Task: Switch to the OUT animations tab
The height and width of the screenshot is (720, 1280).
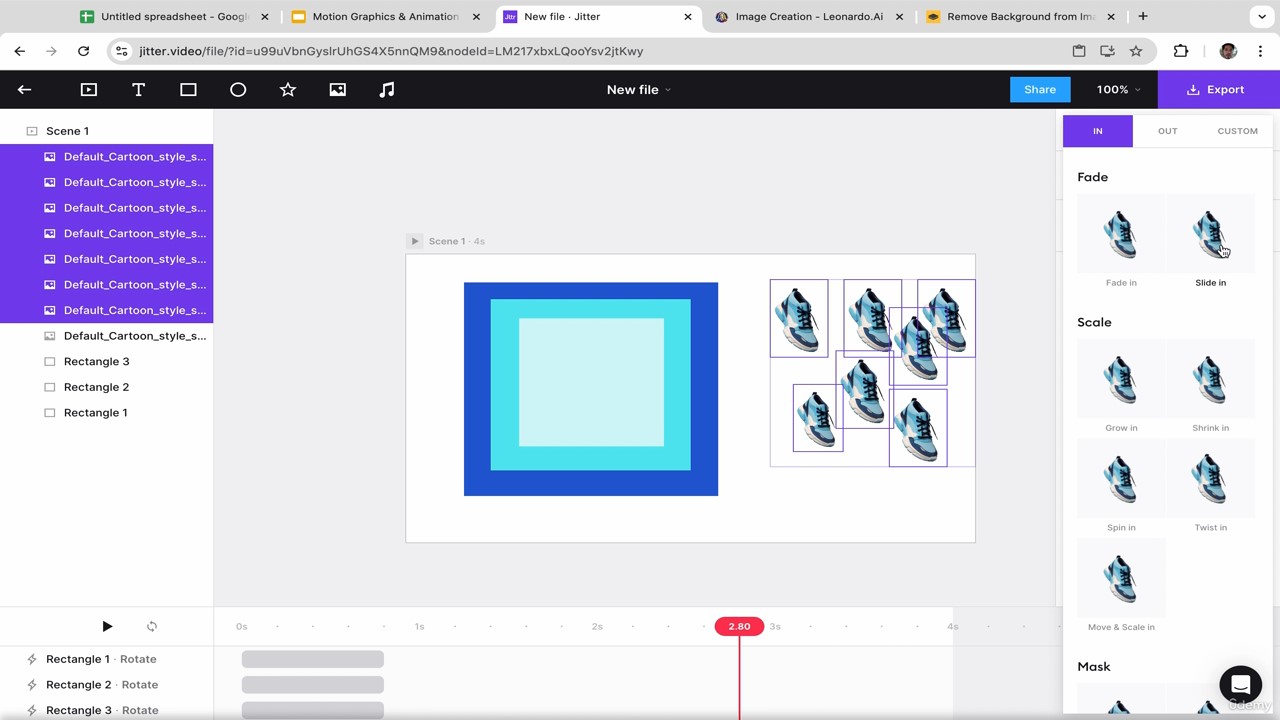Action: click(x=1167, y=131)
